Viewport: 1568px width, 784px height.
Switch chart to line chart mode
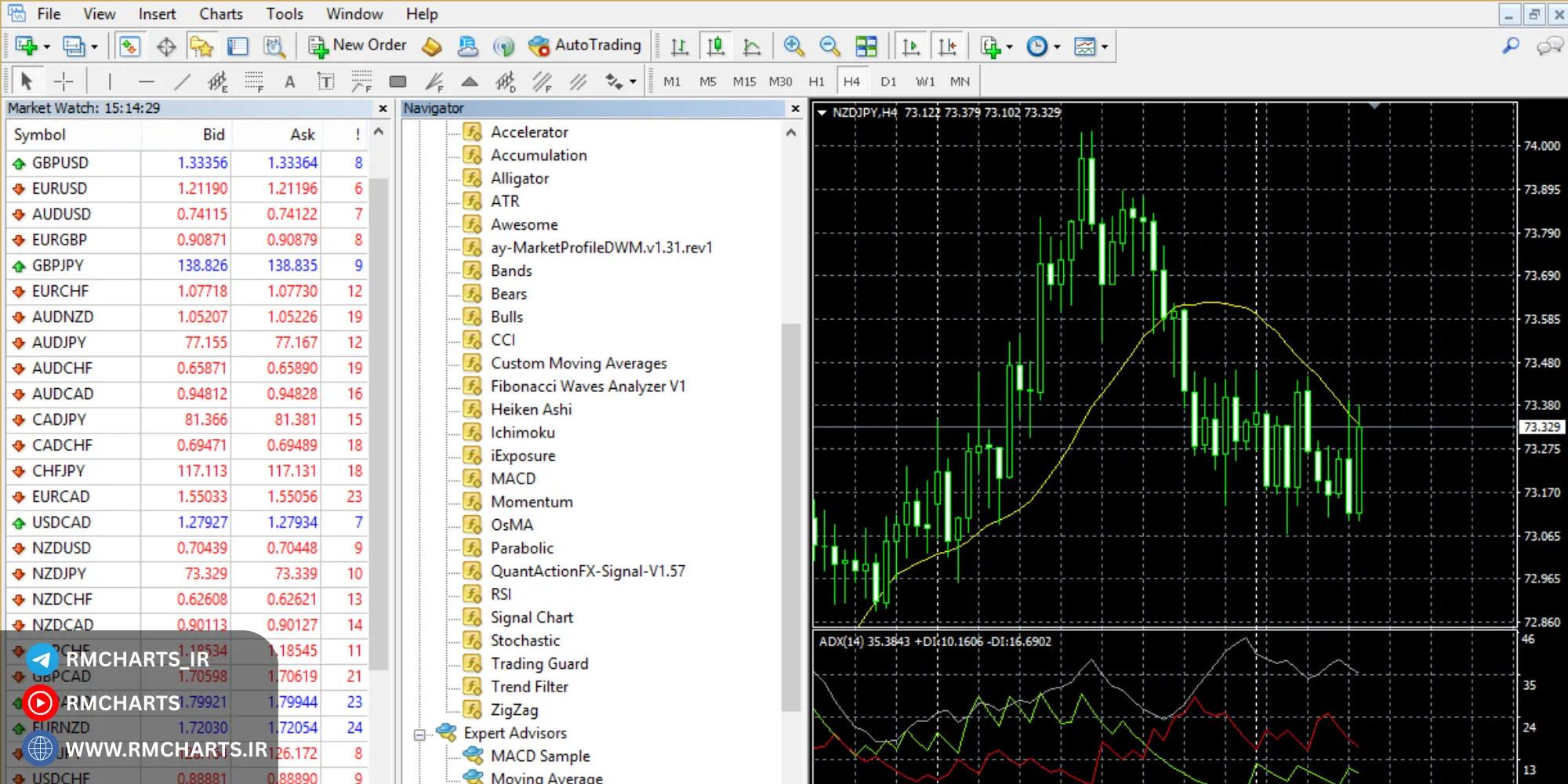pyautogui.click(x=752, y=46)
